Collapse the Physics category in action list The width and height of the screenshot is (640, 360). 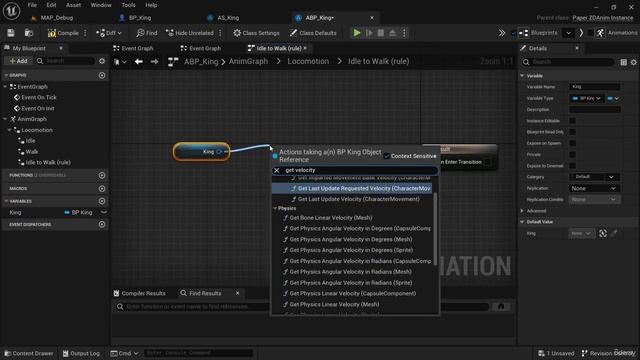coord(275,209)
